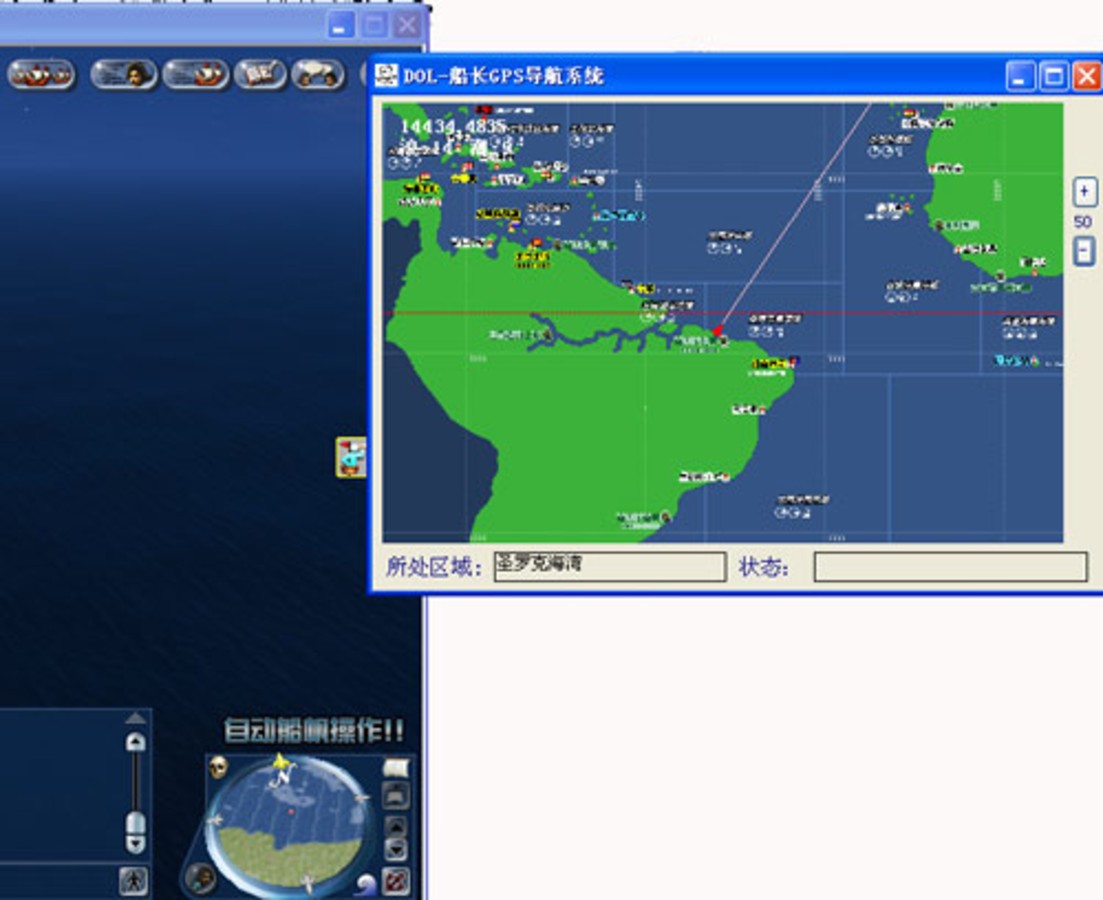This screenshot has height=900, width=1103.
Task: Zoom in GPS map with plus button
Action: (x=1084, y=191)
